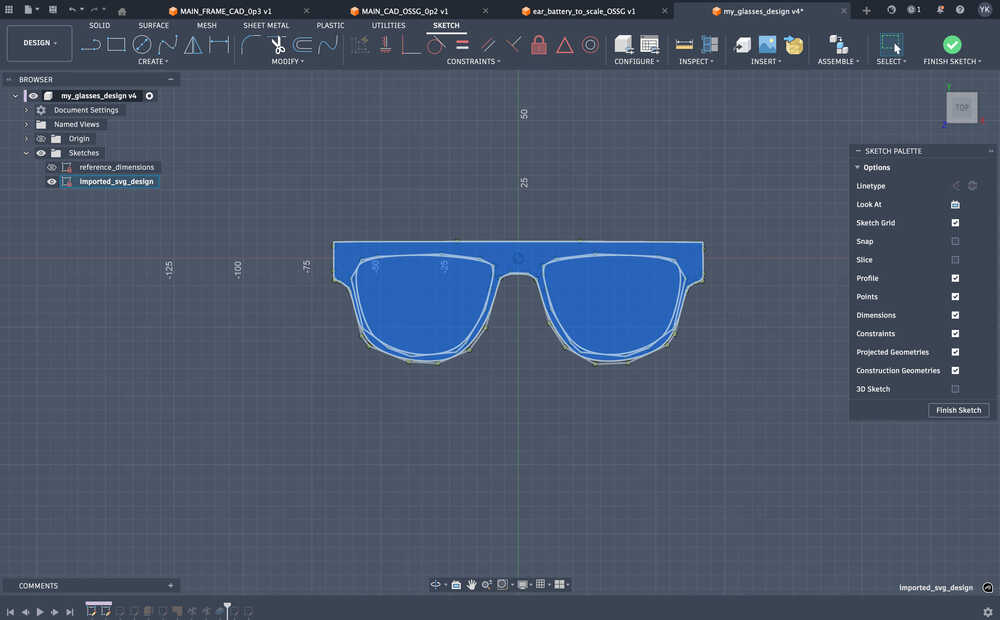Viewport: 1000px width, 620px height.
Task: Collapse the Sketches folder
Action: tap(26, 152)
